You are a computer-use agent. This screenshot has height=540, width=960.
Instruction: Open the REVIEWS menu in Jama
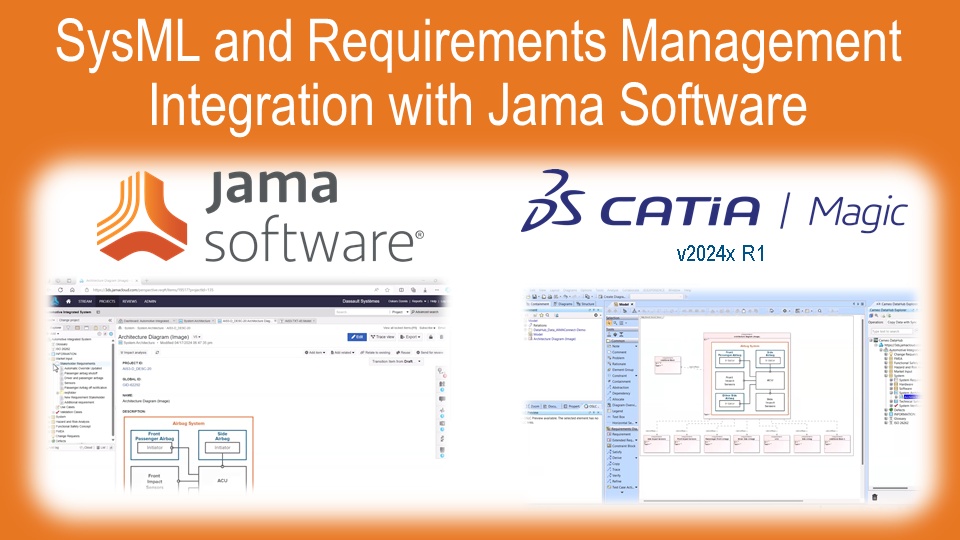pyautogui.click(x=129, y=301)
